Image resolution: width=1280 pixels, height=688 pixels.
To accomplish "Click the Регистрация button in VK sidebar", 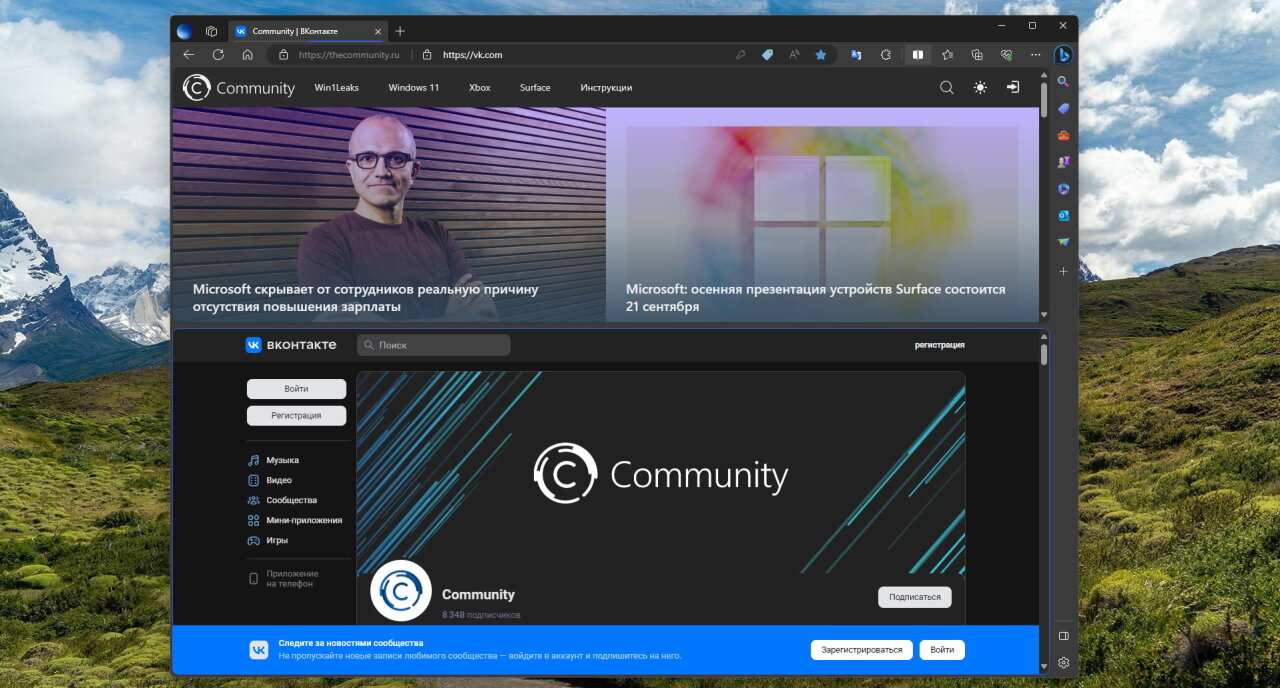I will coord(296,415).
